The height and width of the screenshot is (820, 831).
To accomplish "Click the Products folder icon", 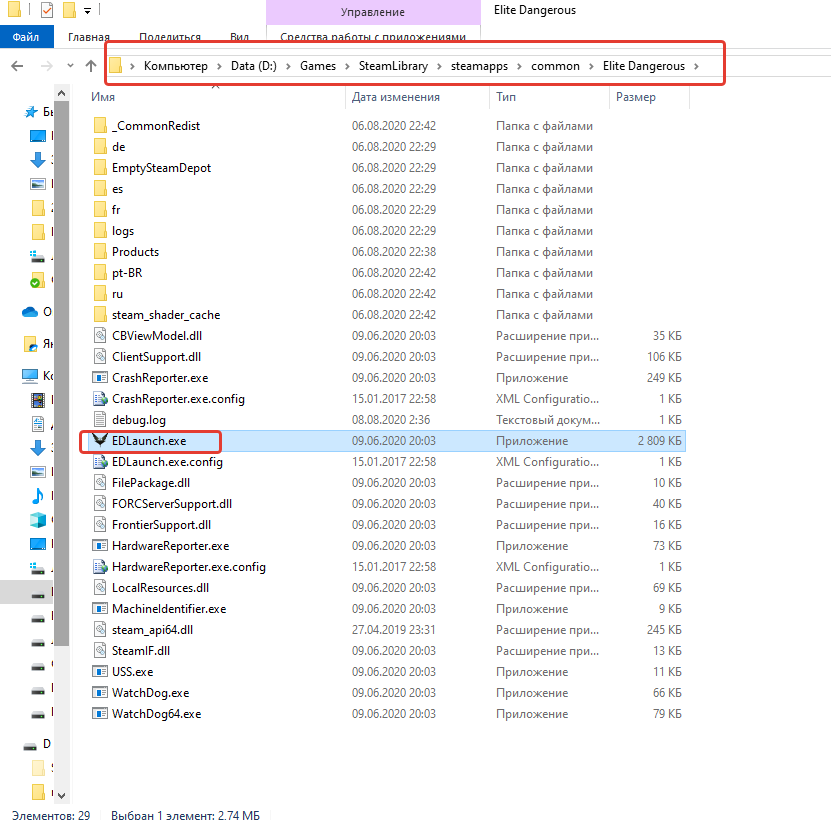I will coord(100,251).
